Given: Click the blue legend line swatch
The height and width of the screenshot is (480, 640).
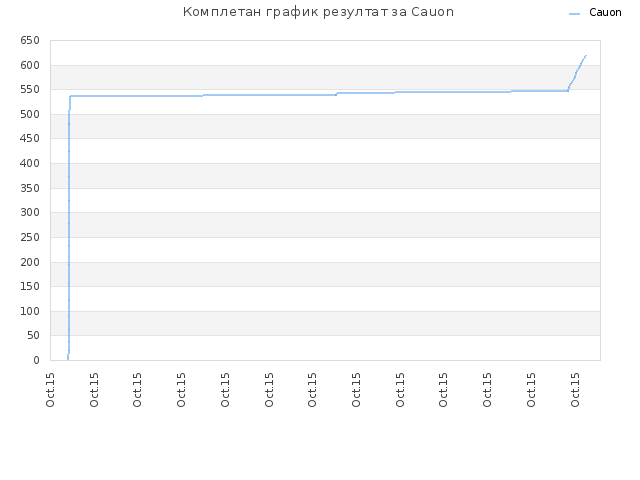Looking at the screenshot, I should click(x=574, y=14).
